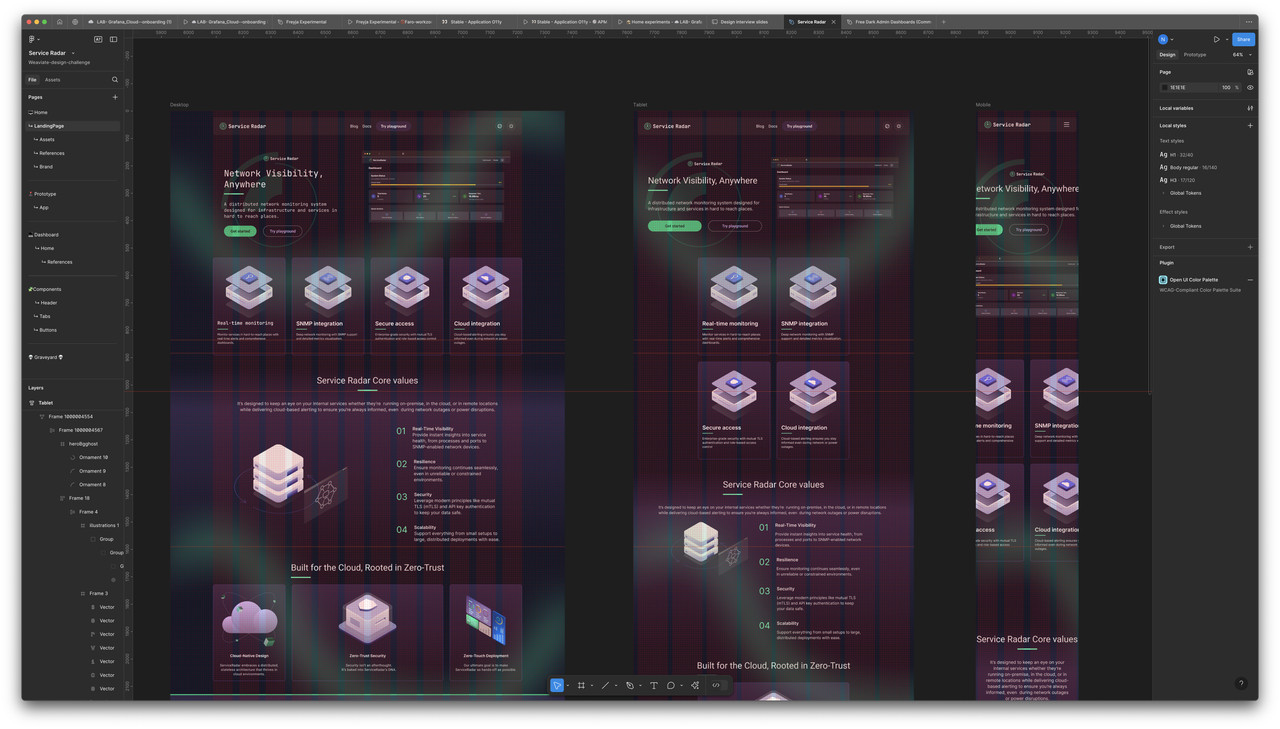Select the Text tool
The height and width of the screenshot is (729, 1280).
654,685
